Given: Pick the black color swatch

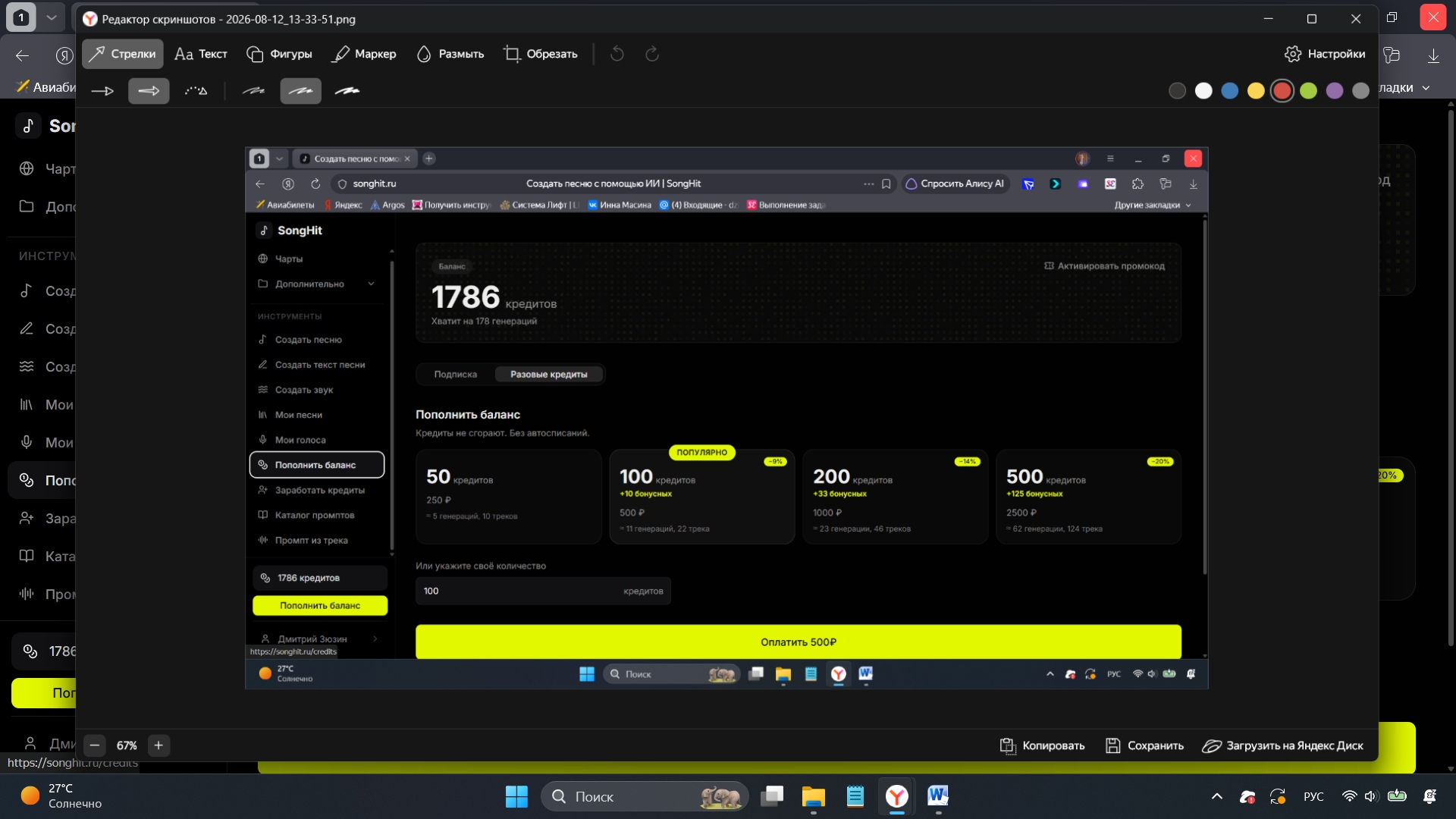Looking at the screenshot, I should click(x=1178, y=91).
